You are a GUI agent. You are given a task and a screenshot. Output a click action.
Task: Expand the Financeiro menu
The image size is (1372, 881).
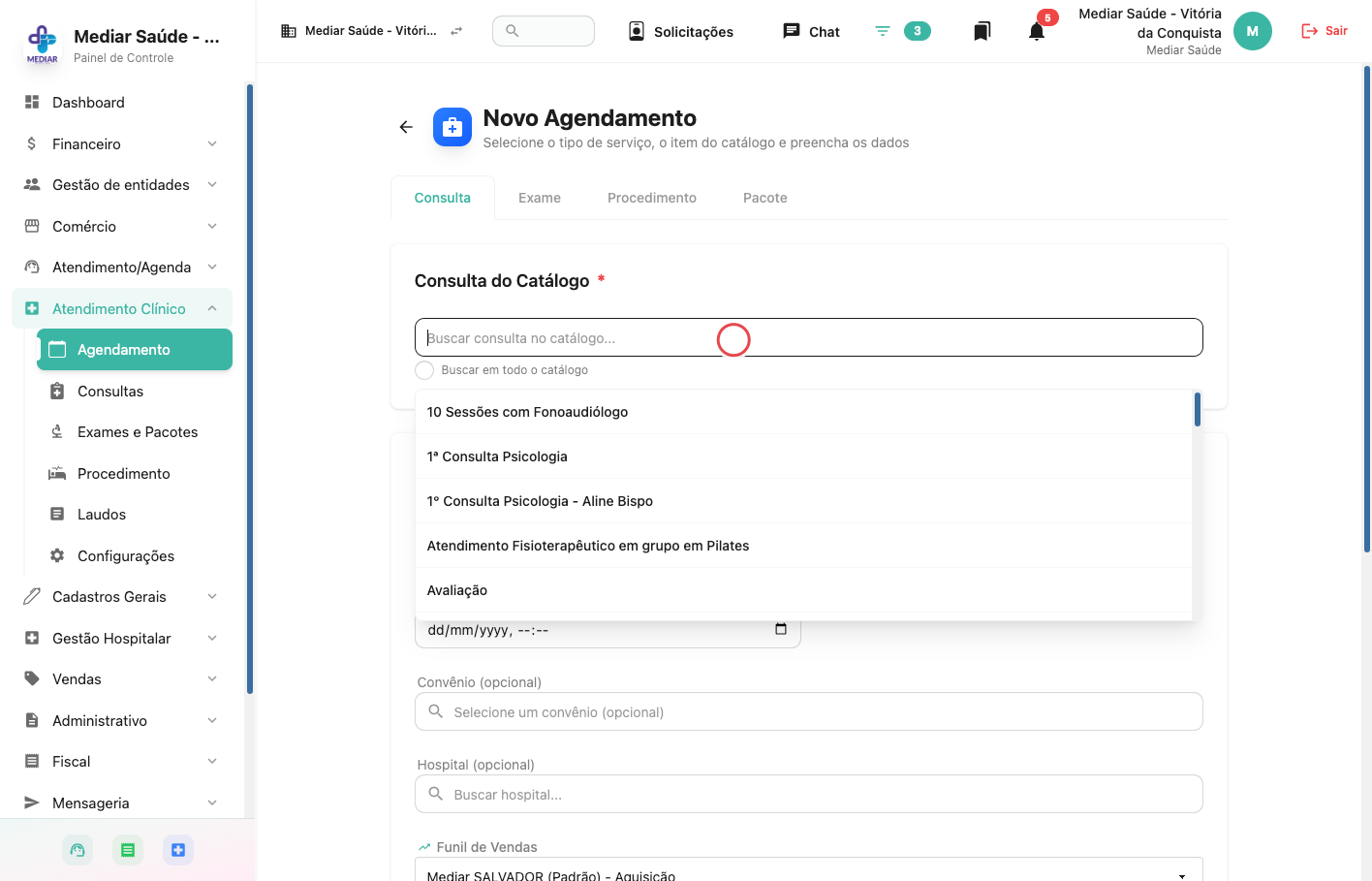pos(121,143)
